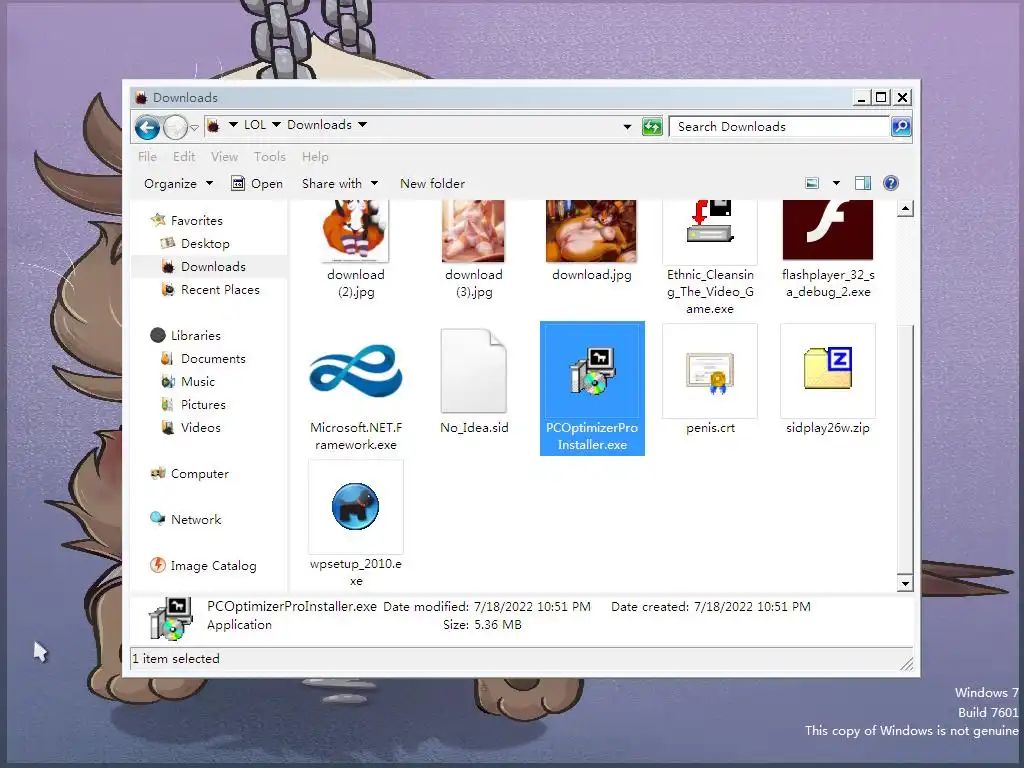The height and width of the screenshot is (768, 1024).
Task: Select the PCOptimizerProInstaller.exe file icon
Action: coord(592,370)
